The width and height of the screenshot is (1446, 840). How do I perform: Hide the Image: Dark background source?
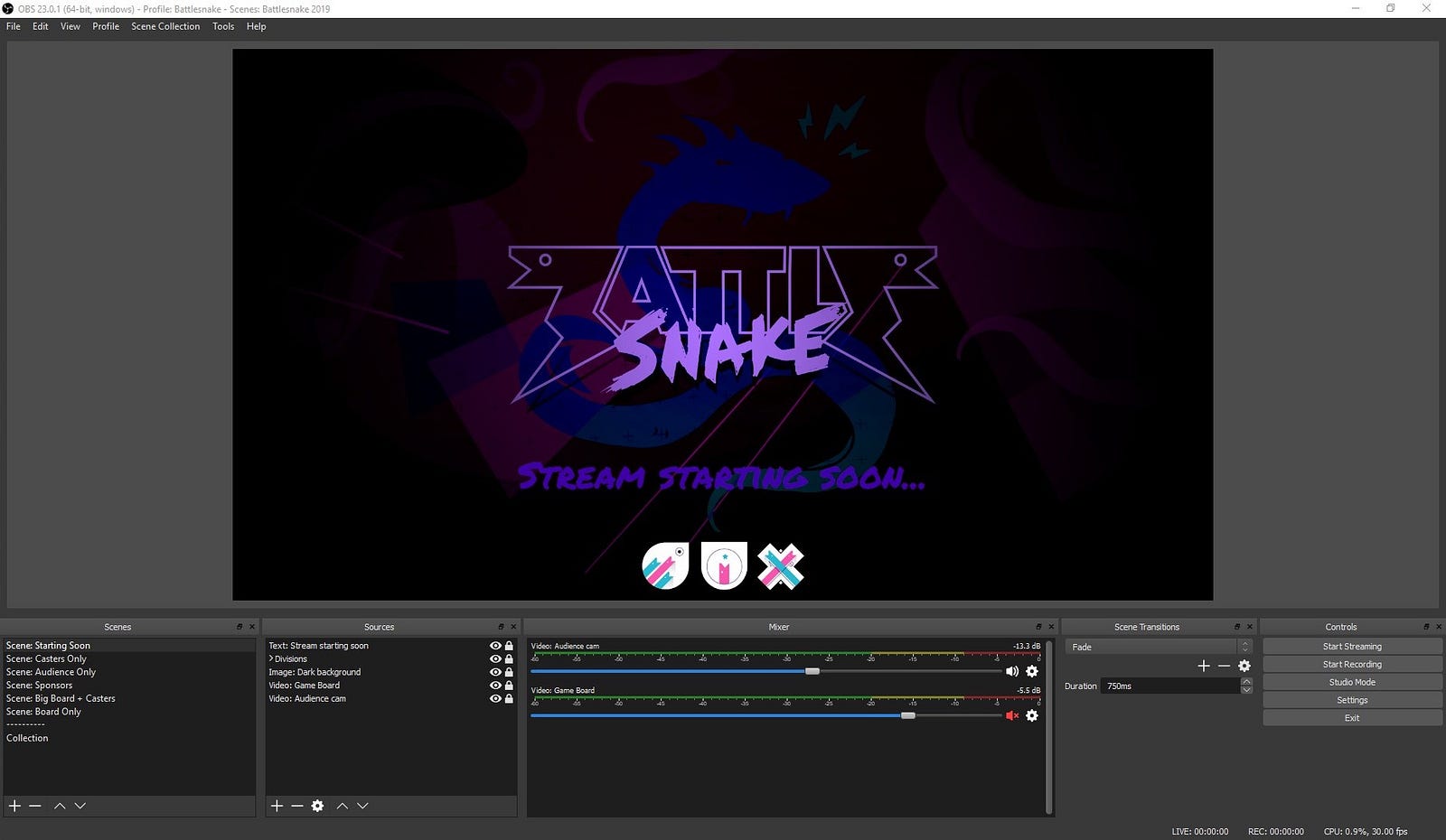tap(495, 672)
